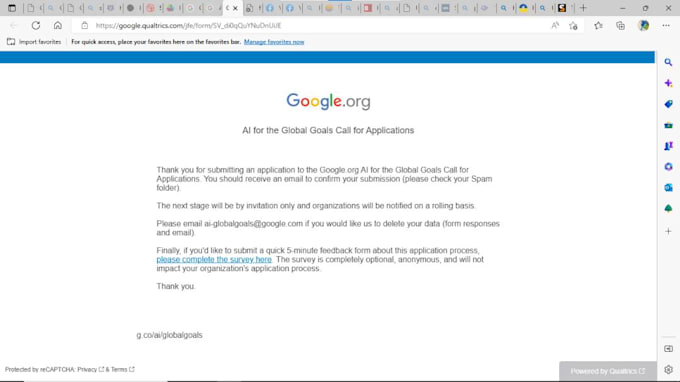The height and width of the screenshot is (382, 680).
Task: Open a new tab with plus button
Action: 583,8
